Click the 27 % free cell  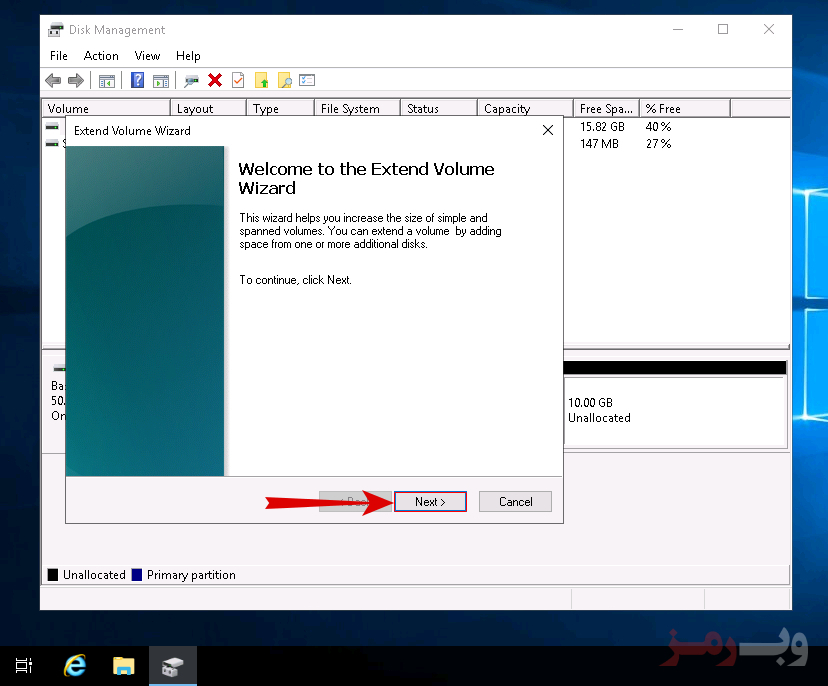coord(658,144)
